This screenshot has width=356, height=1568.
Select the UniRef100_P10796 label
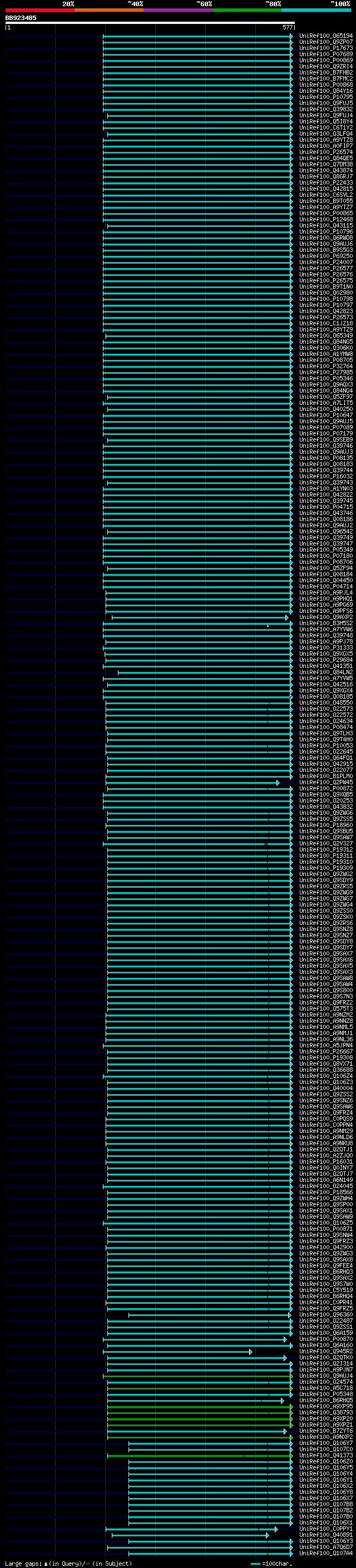coord(326,231)
